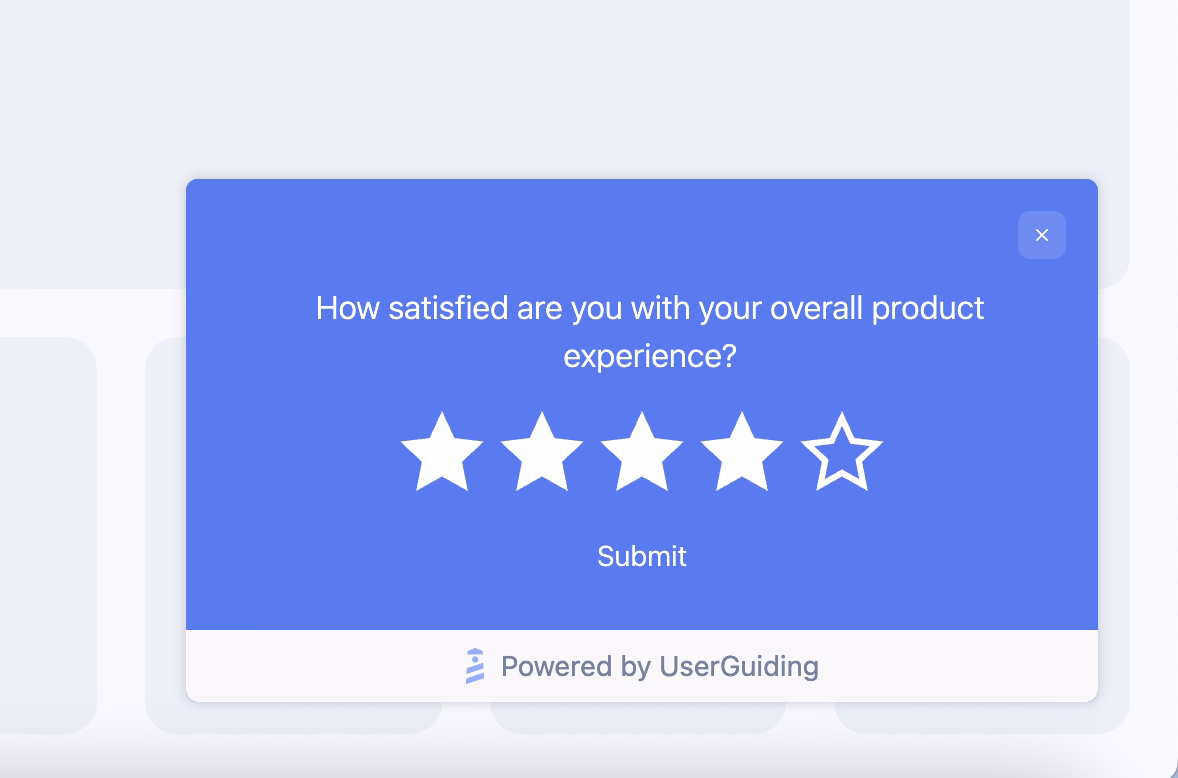Screen dimensions: 1178x778
Task: Click the UserGuiding lighthouse logo icon
Action: pos(473,666)
